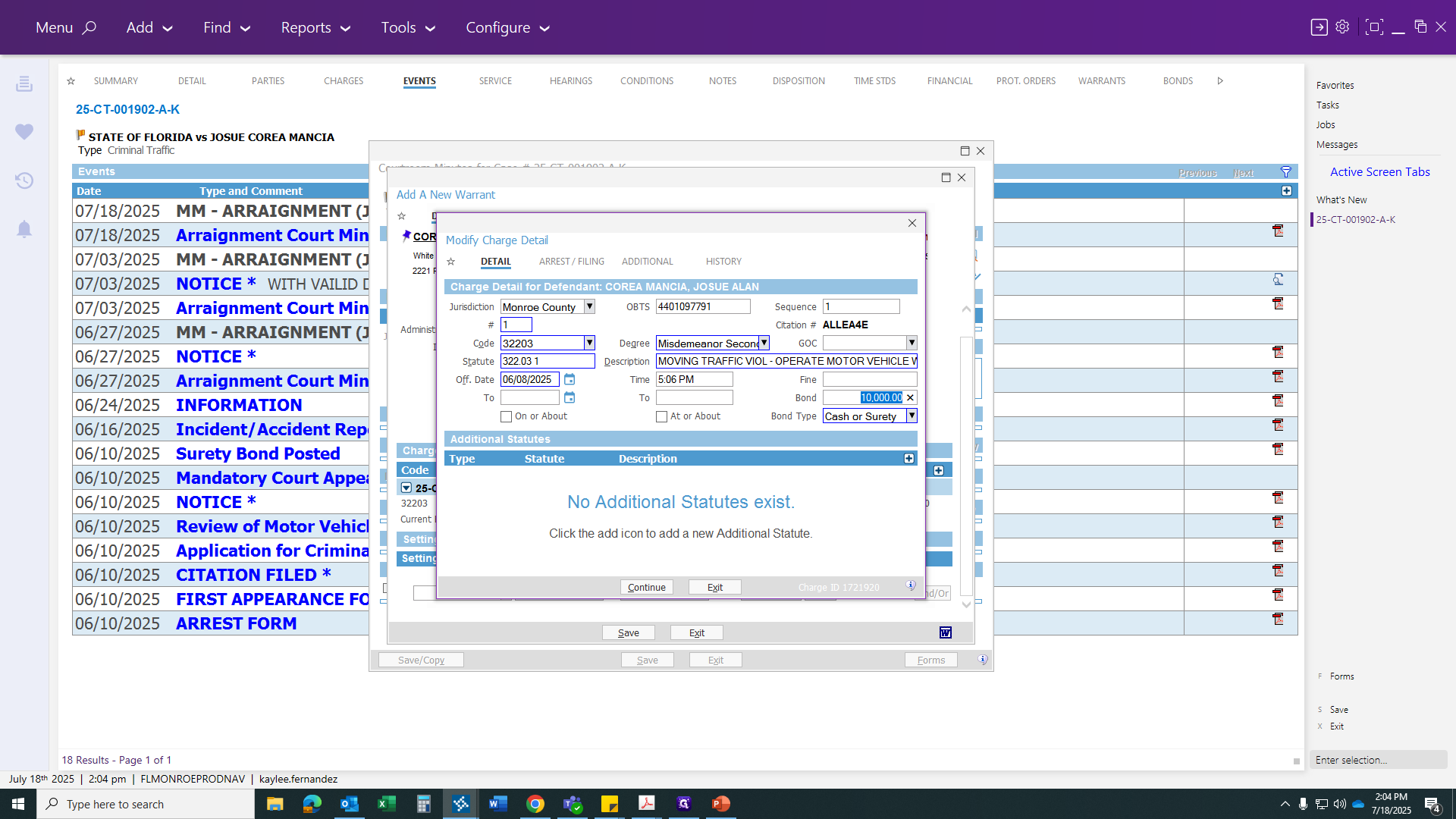Expand the Find menu in top bar
The width and height of the screenshot is (1456, 819).
pos(227,27)
